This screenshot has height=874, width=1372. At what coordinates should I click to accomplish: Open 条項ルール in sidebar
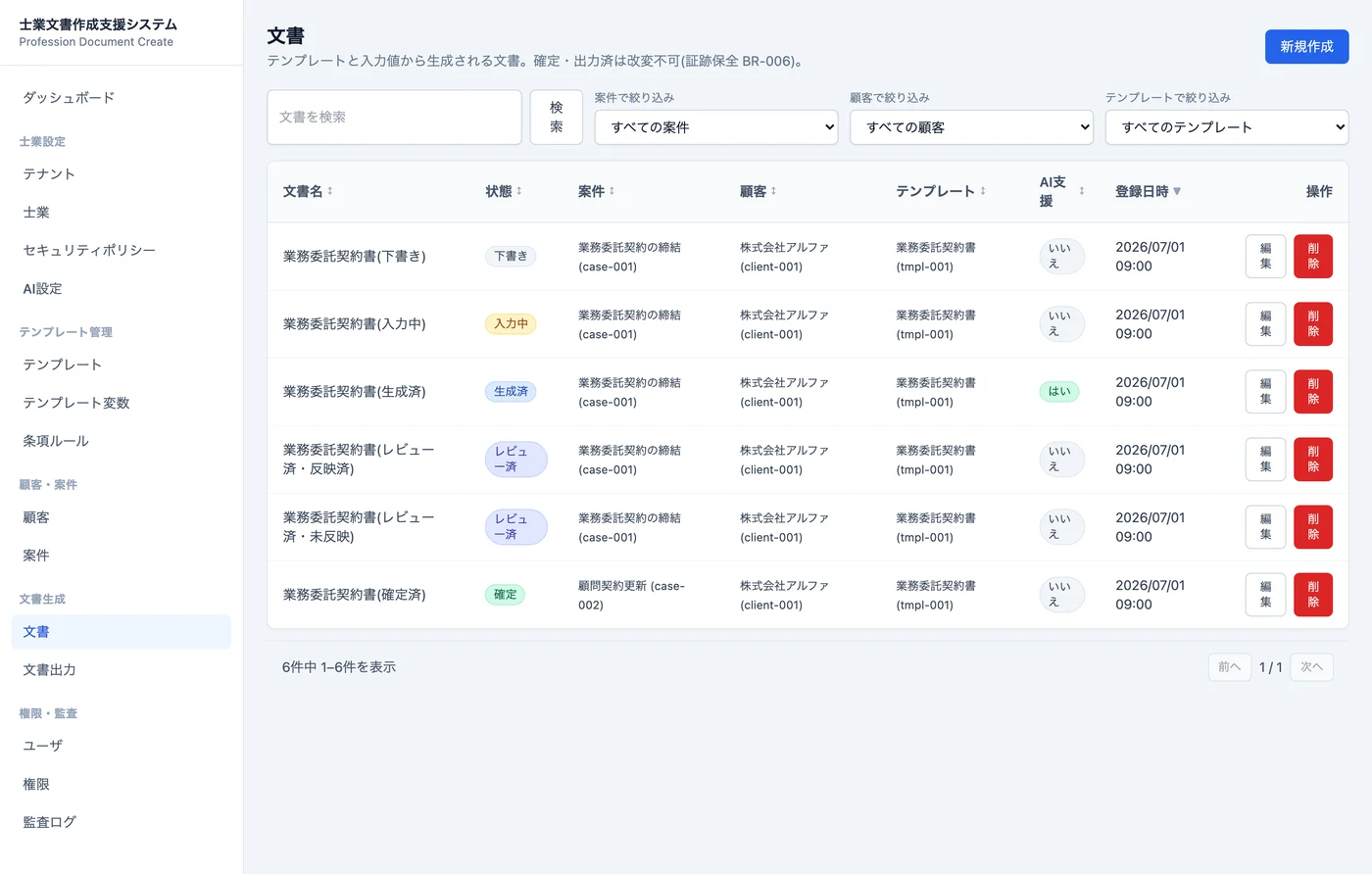click(x=122, y=441)
